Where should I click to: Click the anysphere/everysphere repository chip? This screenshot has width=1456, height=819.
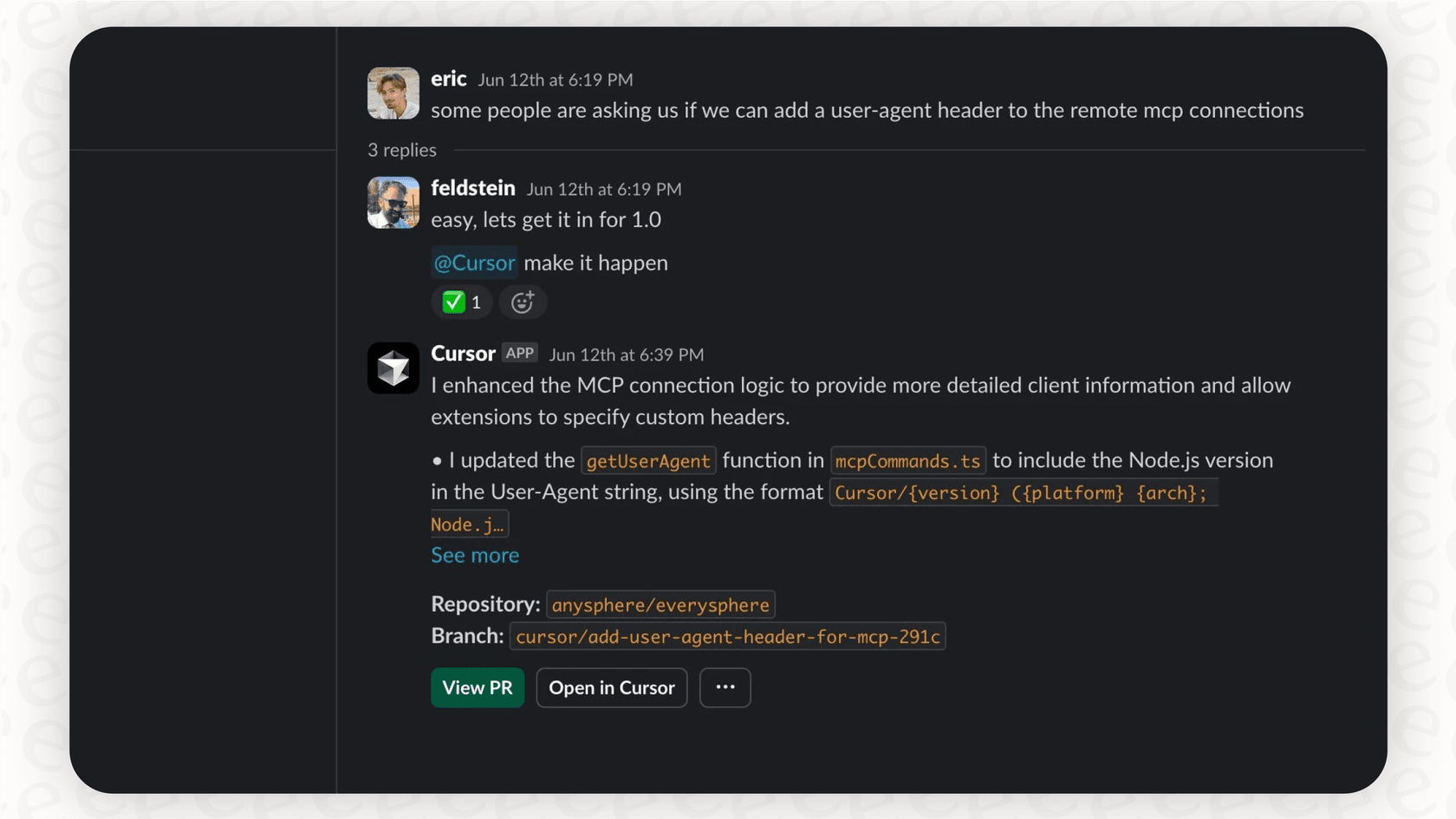coord(660,604)
